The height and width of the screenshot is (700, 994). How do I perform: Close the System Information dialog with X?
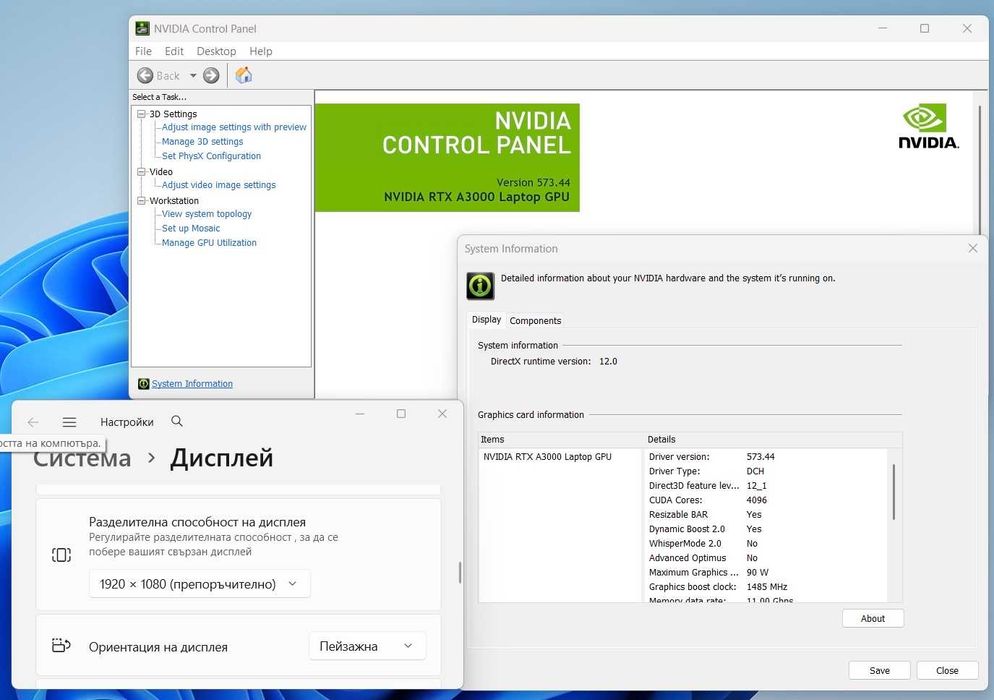click(x=972, y=249)
